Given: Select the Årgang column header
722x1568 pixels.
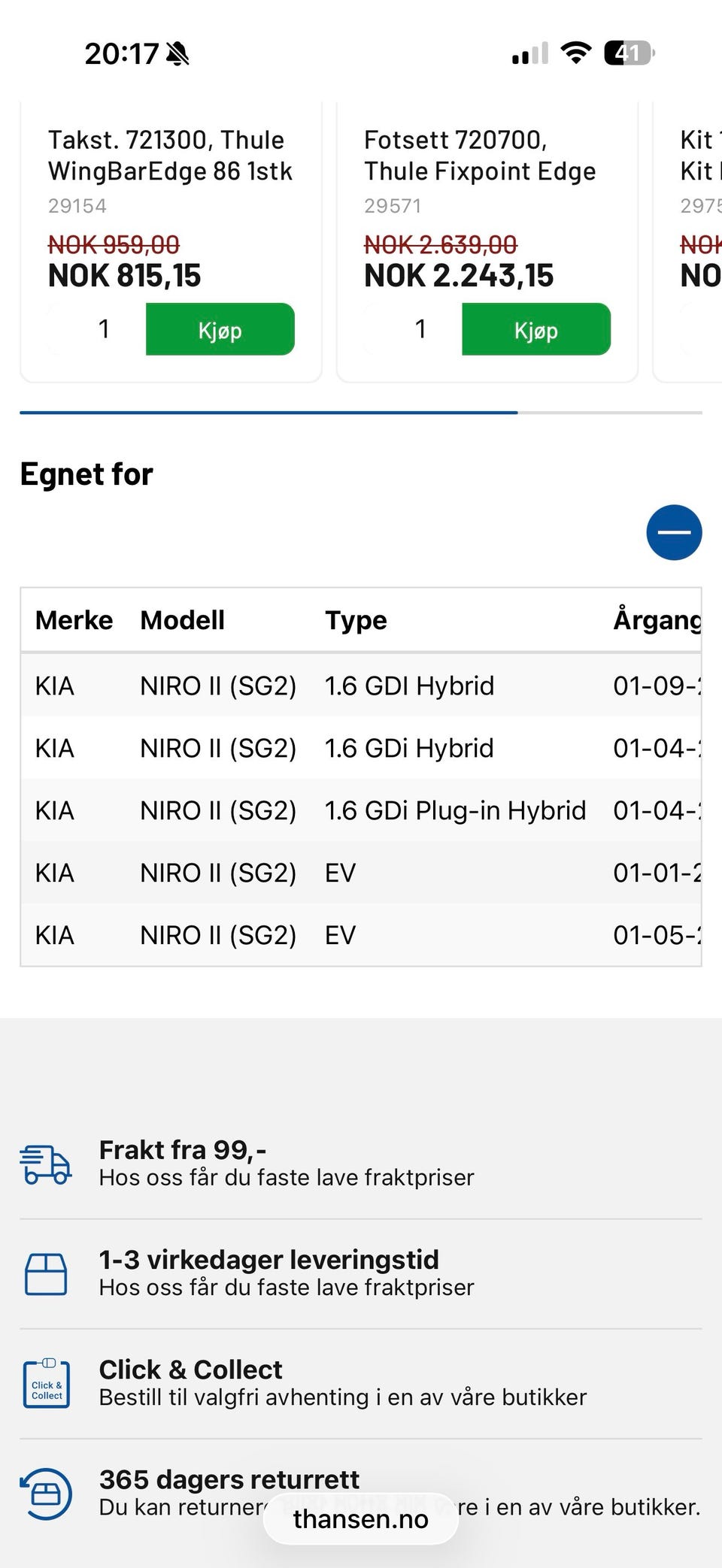Looking at the screenshot, I should click(x=657, y=620).
